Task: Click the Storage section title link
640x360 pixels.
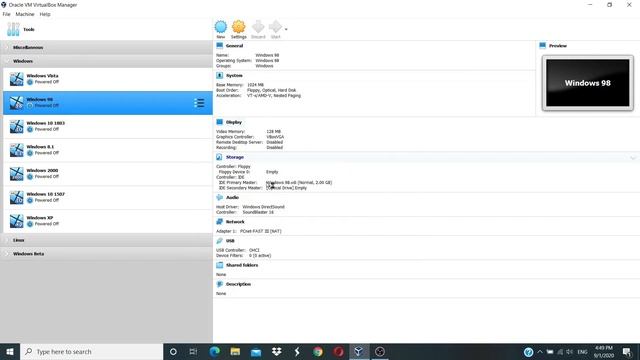Action: [235, 158]
